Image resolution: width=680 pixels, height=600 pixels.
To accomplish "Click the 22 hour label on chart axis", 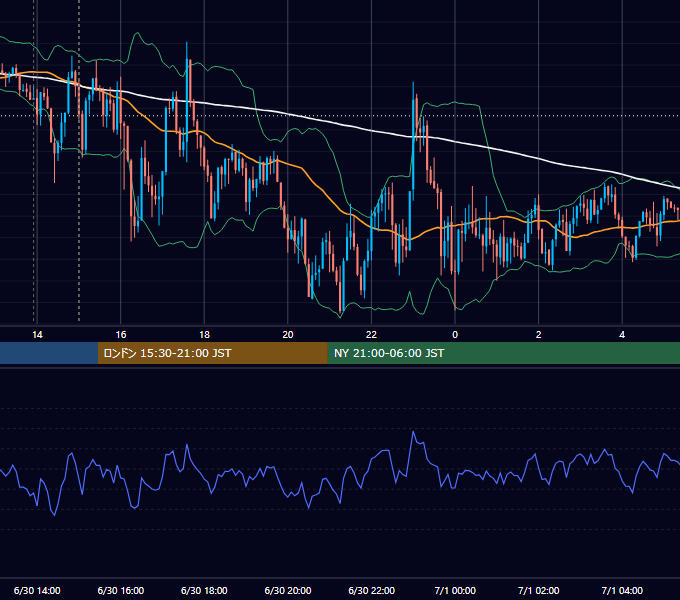I will click(371, 334).
